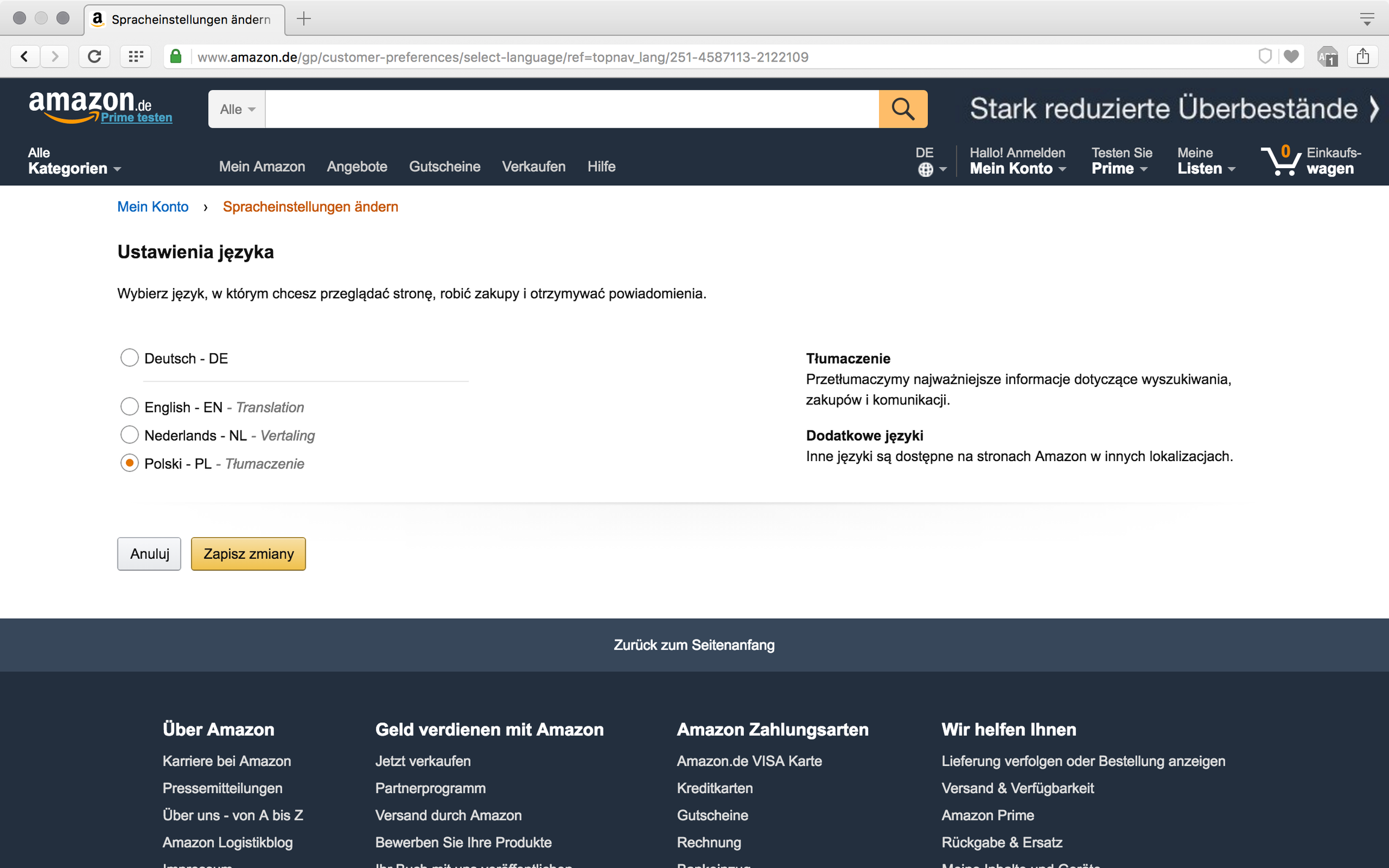Expand the DE globe language dropdown
Screen dimensions: 1389x868
coord(931,161)
